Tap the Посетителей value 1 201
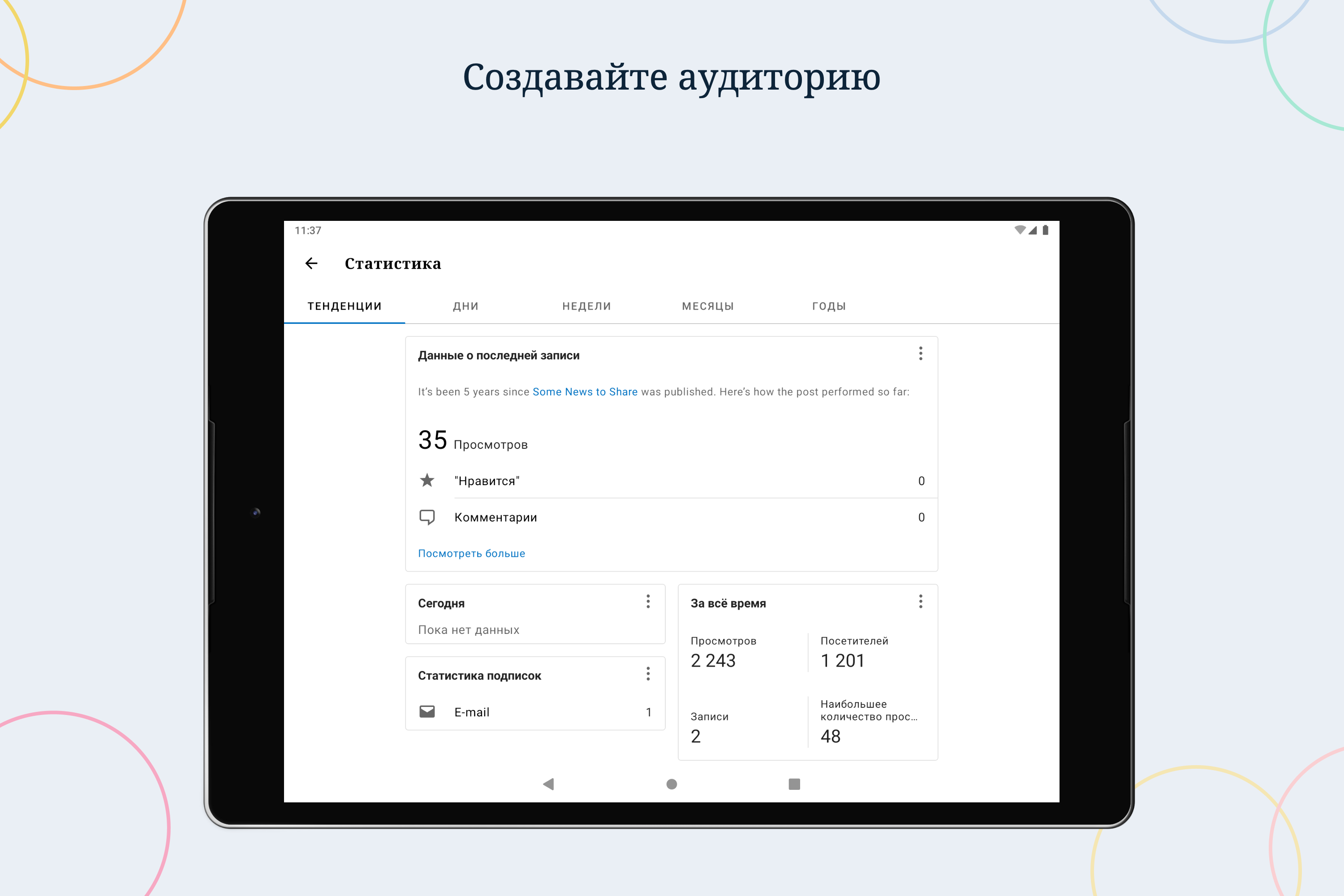Viewport: 1344px width, 896px height. [842, 660]
